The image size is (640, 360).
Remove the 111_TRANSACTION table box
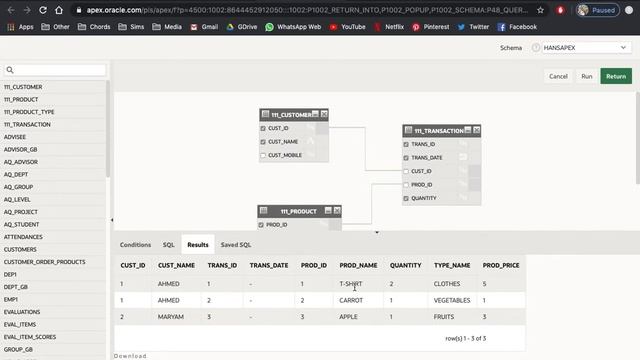476,130
